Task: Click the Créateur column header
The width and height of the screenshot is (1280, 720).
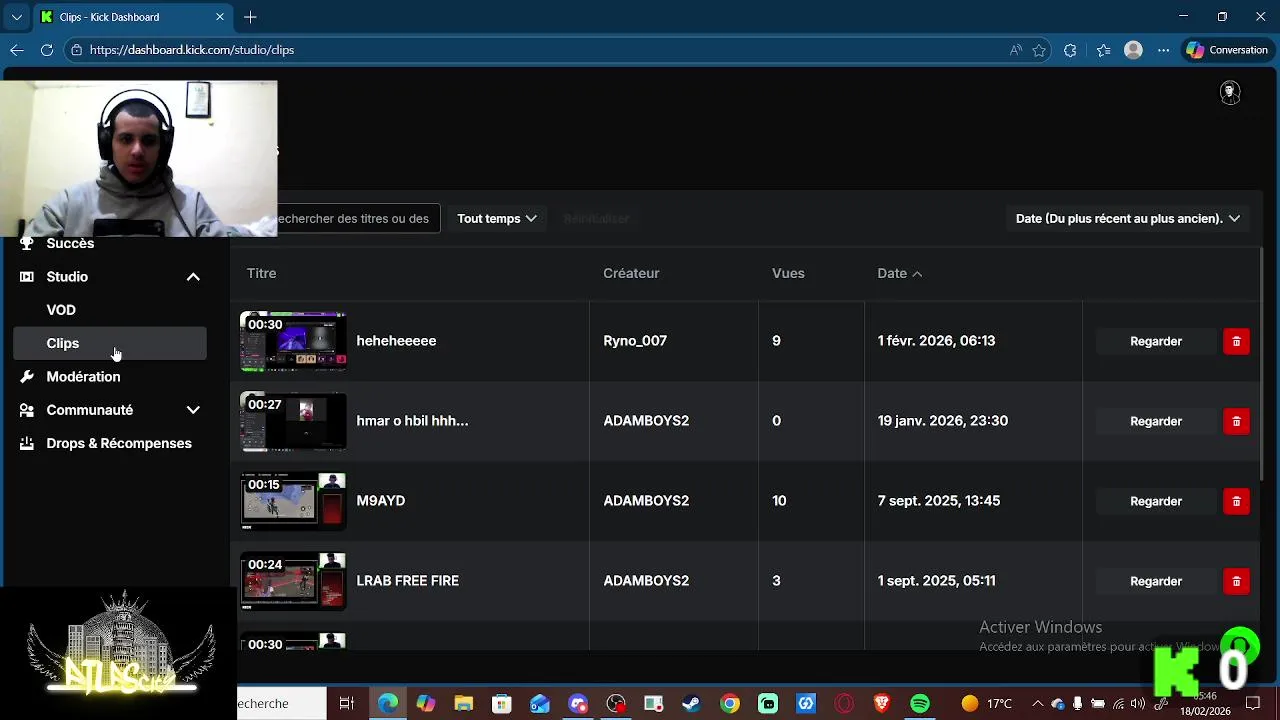Action: click(x=631, y=273)
